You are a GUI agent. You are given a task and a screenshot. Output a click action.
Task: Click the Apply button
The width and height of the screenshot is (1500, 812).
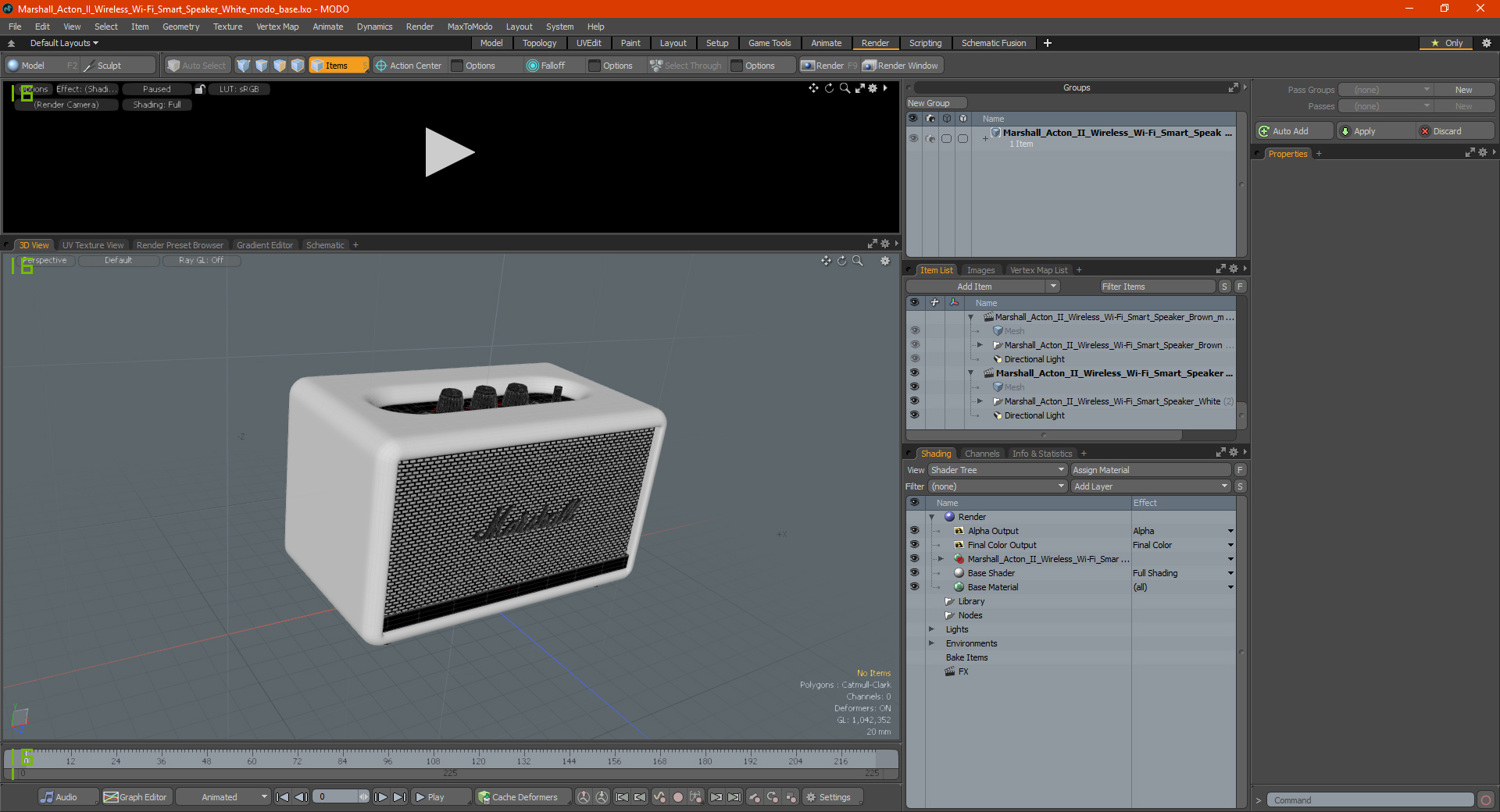pos(1375,131)
